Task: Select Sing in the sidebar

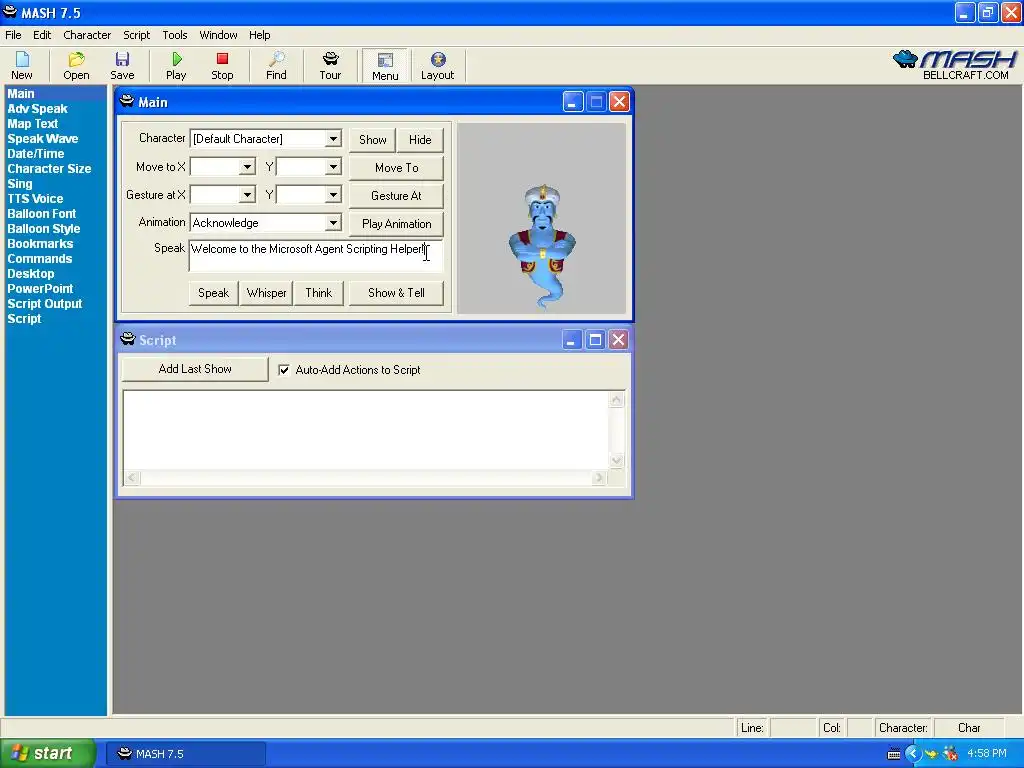Action: [20, 184]
